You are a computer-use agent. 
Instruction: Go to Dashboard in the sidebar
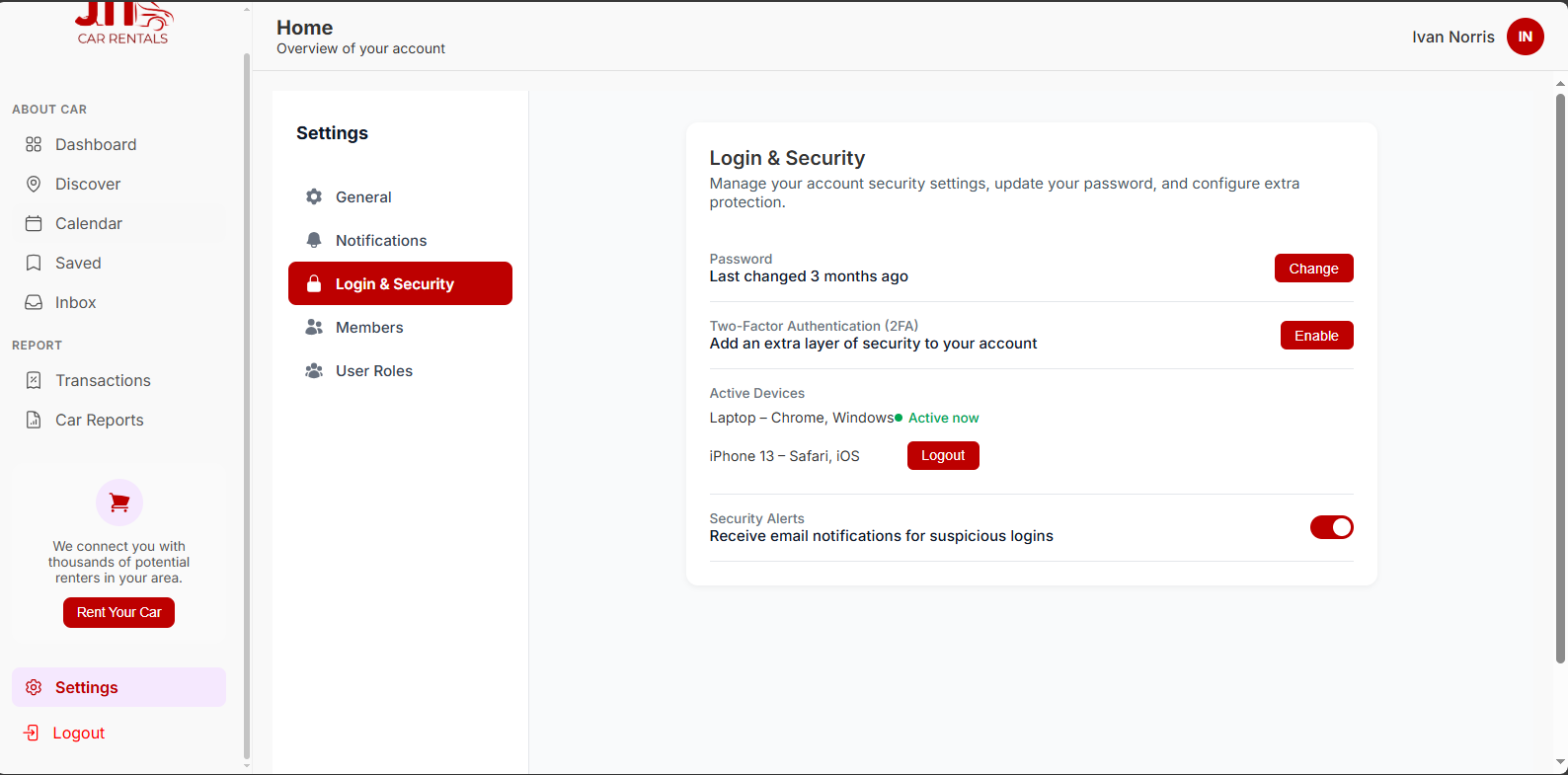tap(118, 144)
